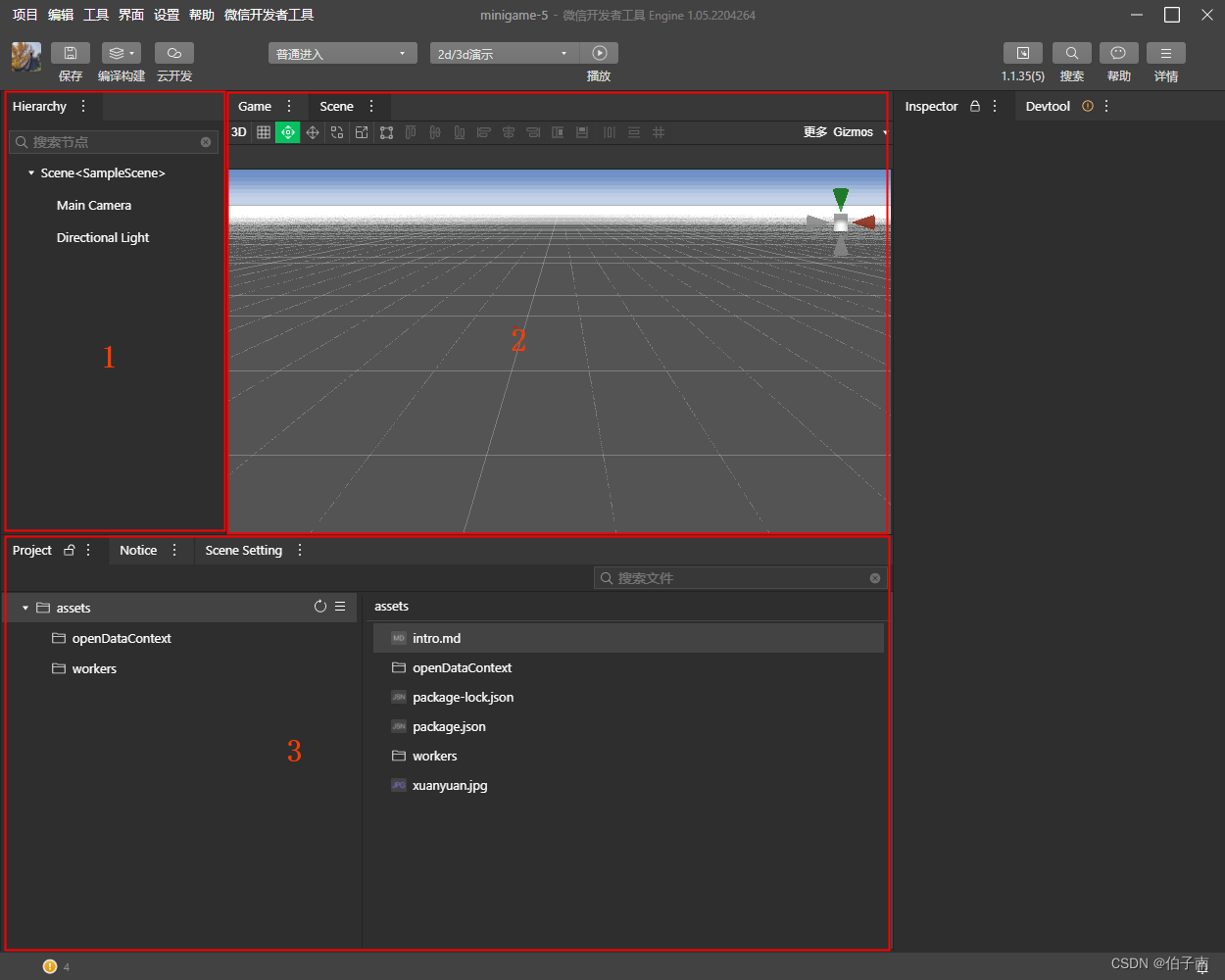The height and width of the screenshot is (980, 1225).
Task: Click the scene orientation gizmo red X axis
Action: [x=863, y=222]
